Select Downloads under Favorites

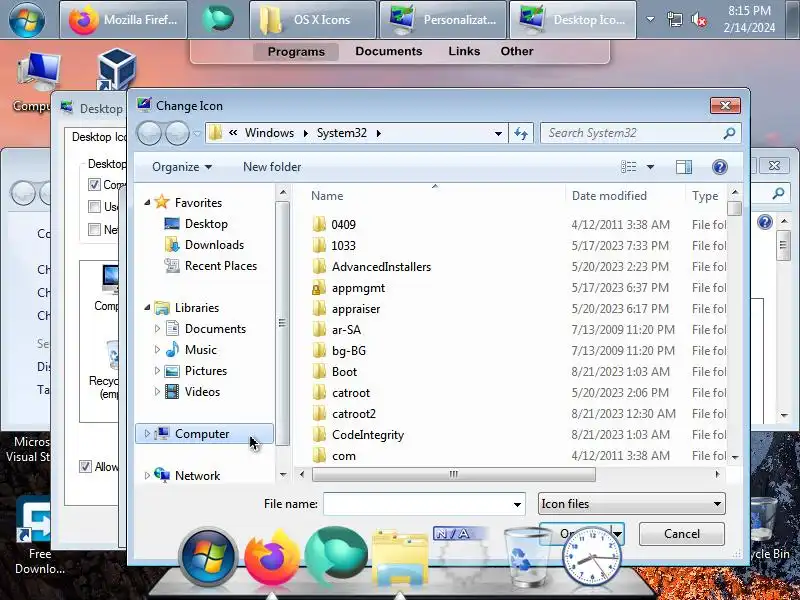(x=214, y=245)
